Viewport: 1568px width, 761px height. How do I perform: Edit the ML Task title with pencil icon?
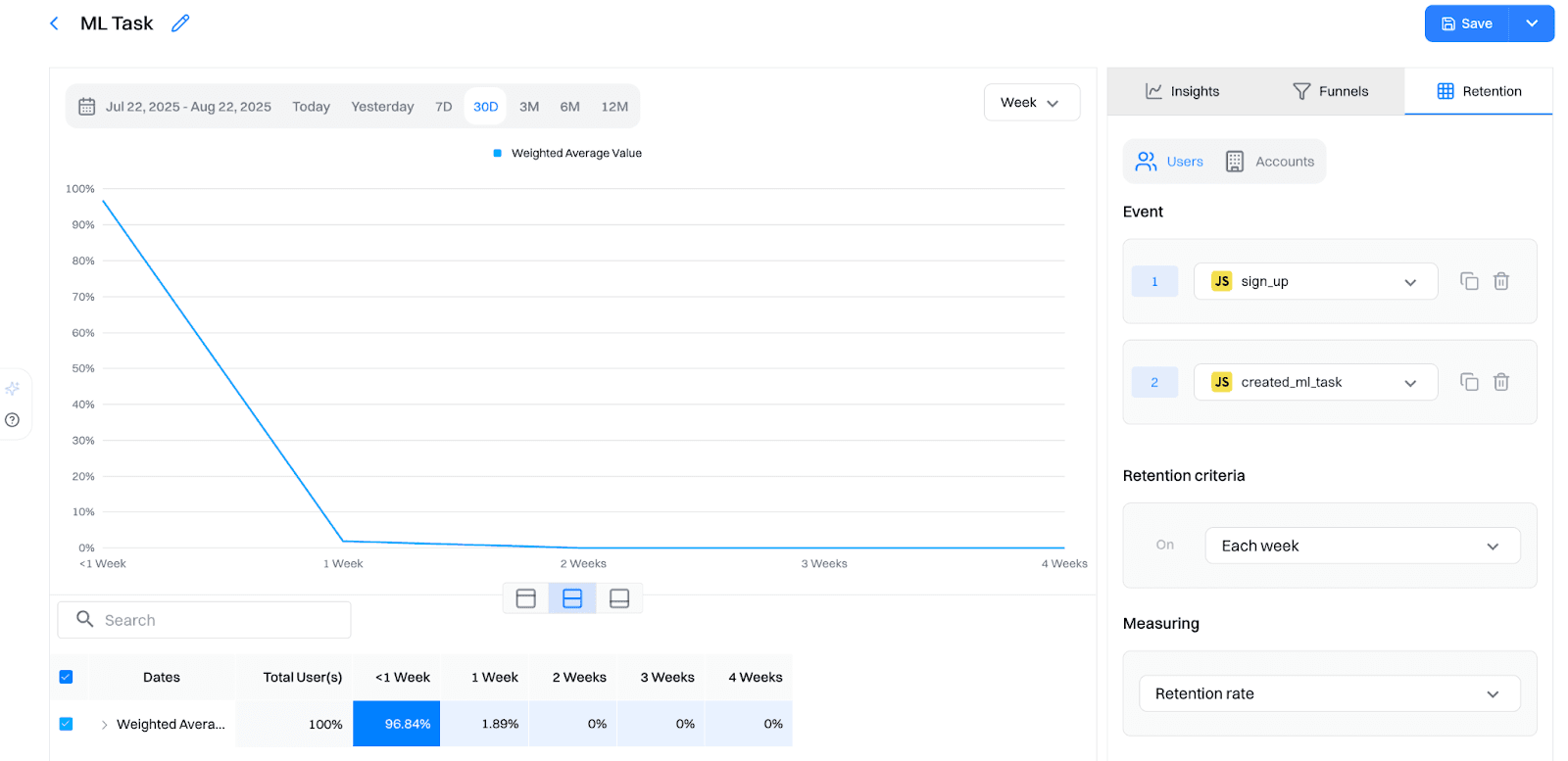pos(180,24)
